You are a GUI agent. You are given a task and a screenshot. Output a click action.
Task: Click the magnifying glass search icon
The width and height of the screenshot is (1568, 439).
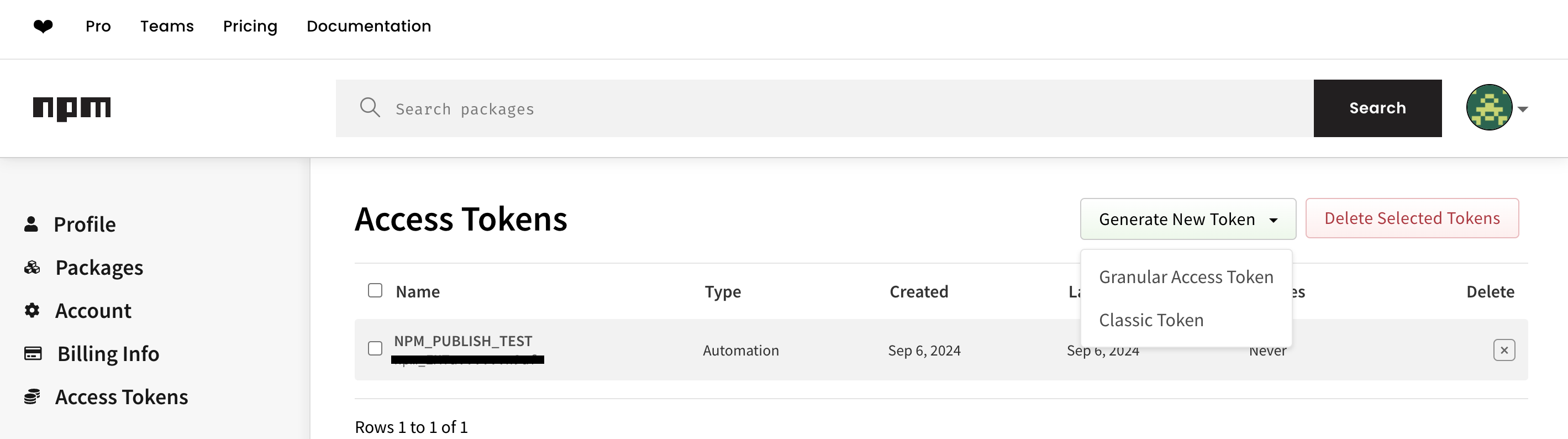(x=370, y=108)
